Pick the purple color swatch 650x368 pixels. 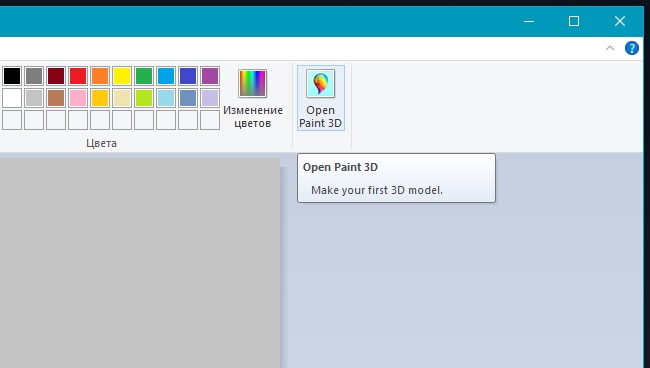click(210, 76)
